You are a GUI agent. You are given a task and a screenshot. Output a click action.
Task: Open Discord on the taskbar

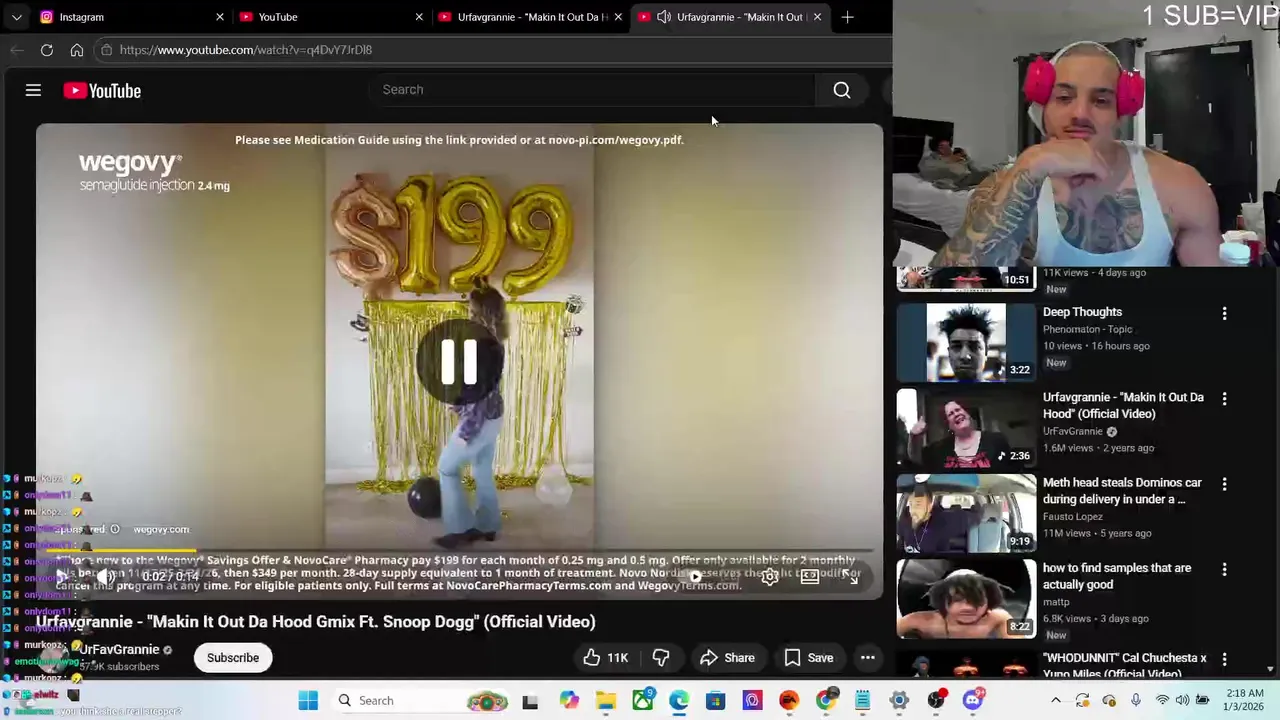coord(972,701)
